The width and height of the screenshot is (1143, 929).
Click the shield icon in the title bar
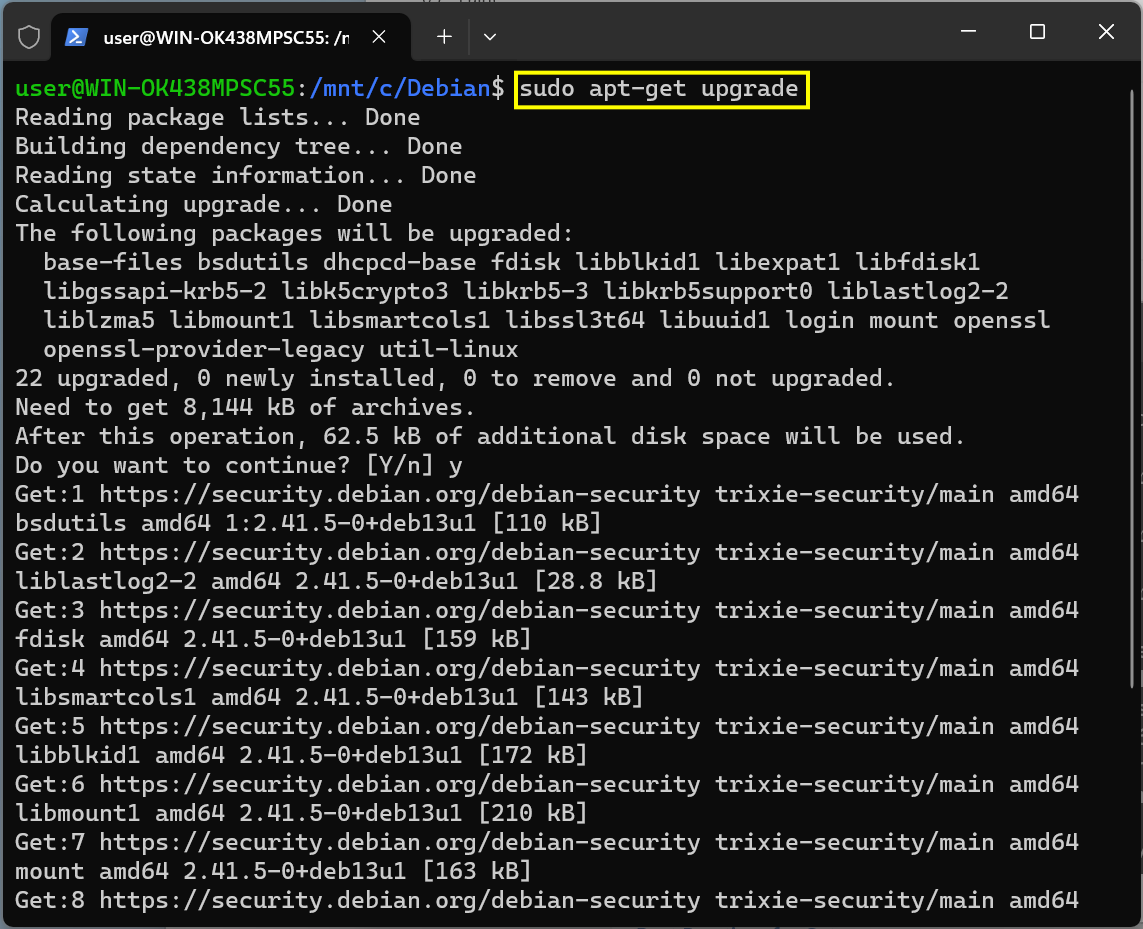click(x=29, y=36)
